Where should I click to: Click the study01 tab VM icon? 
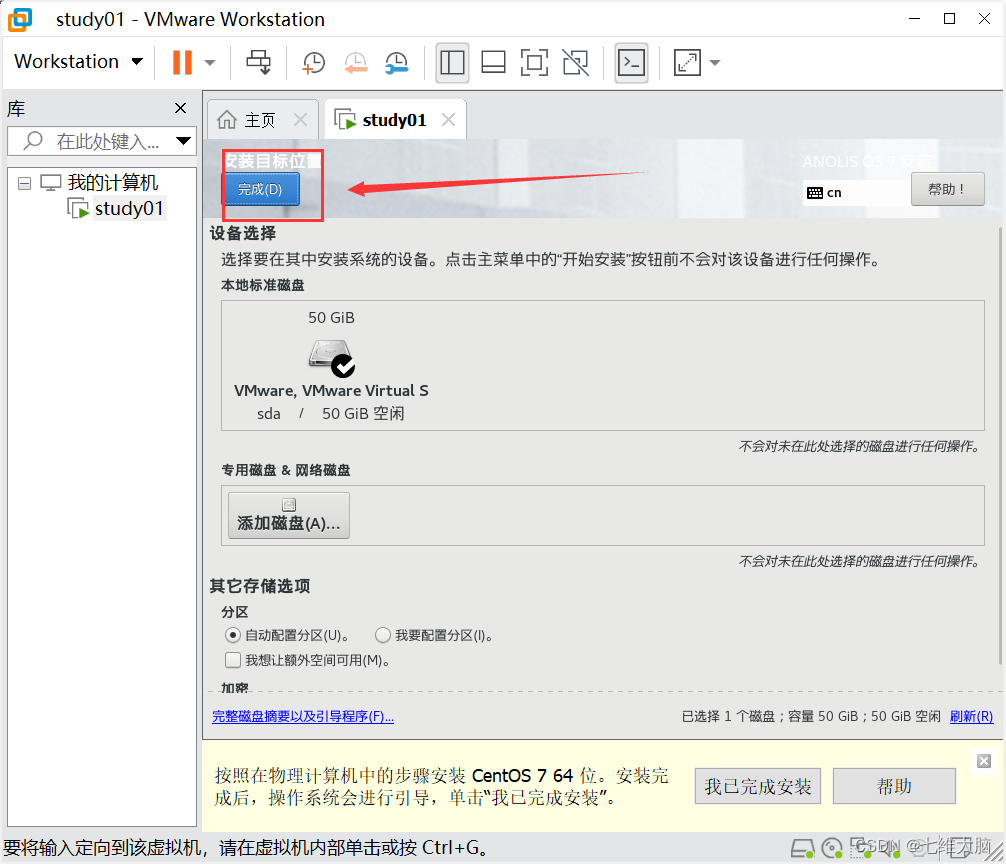(345, 120)
